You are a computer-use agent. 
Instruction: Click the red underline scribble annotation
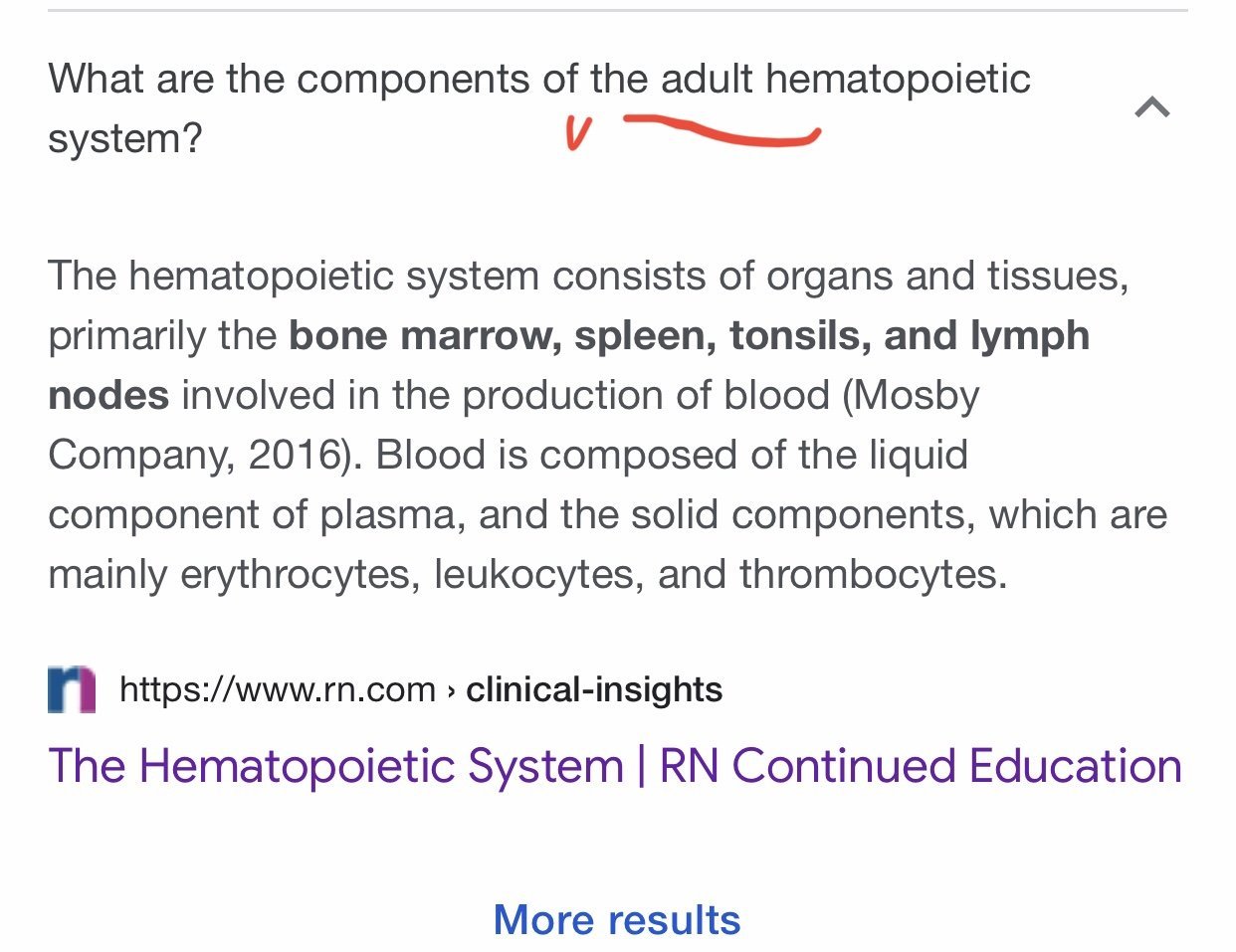pos(722,132)
